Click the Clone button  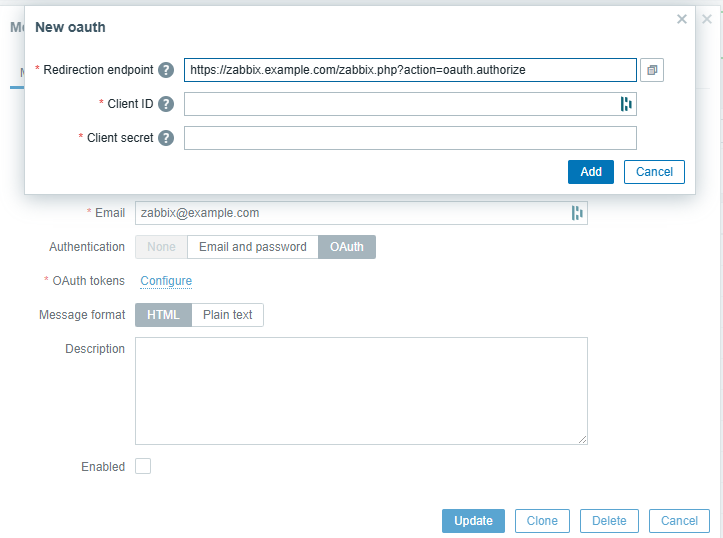tap(542, 521)
